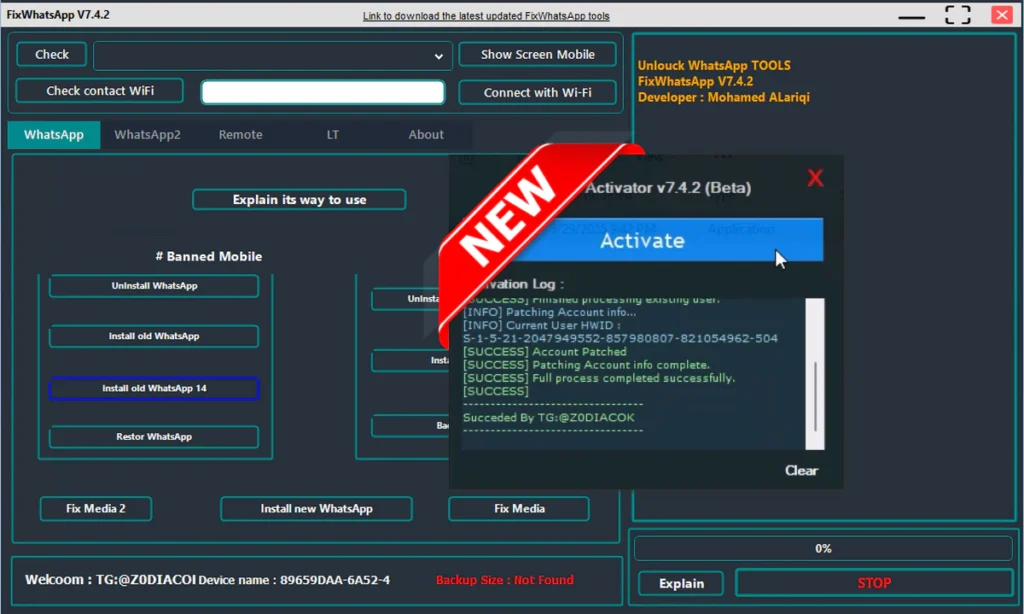Click Connect with Wi-Fi button
The image size is (1024, 614).
coord(537,92)
